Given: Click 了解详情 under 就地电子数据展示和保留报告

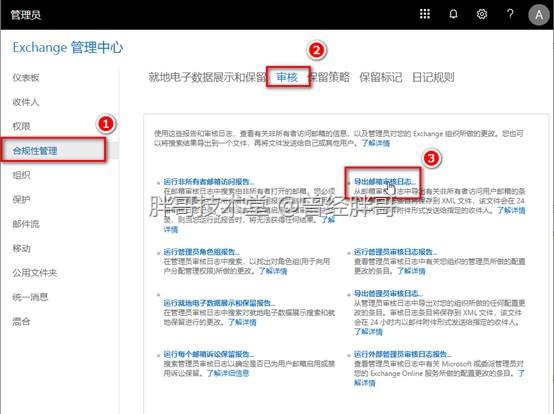Looking at the screenshot, I should pos(242,322).
